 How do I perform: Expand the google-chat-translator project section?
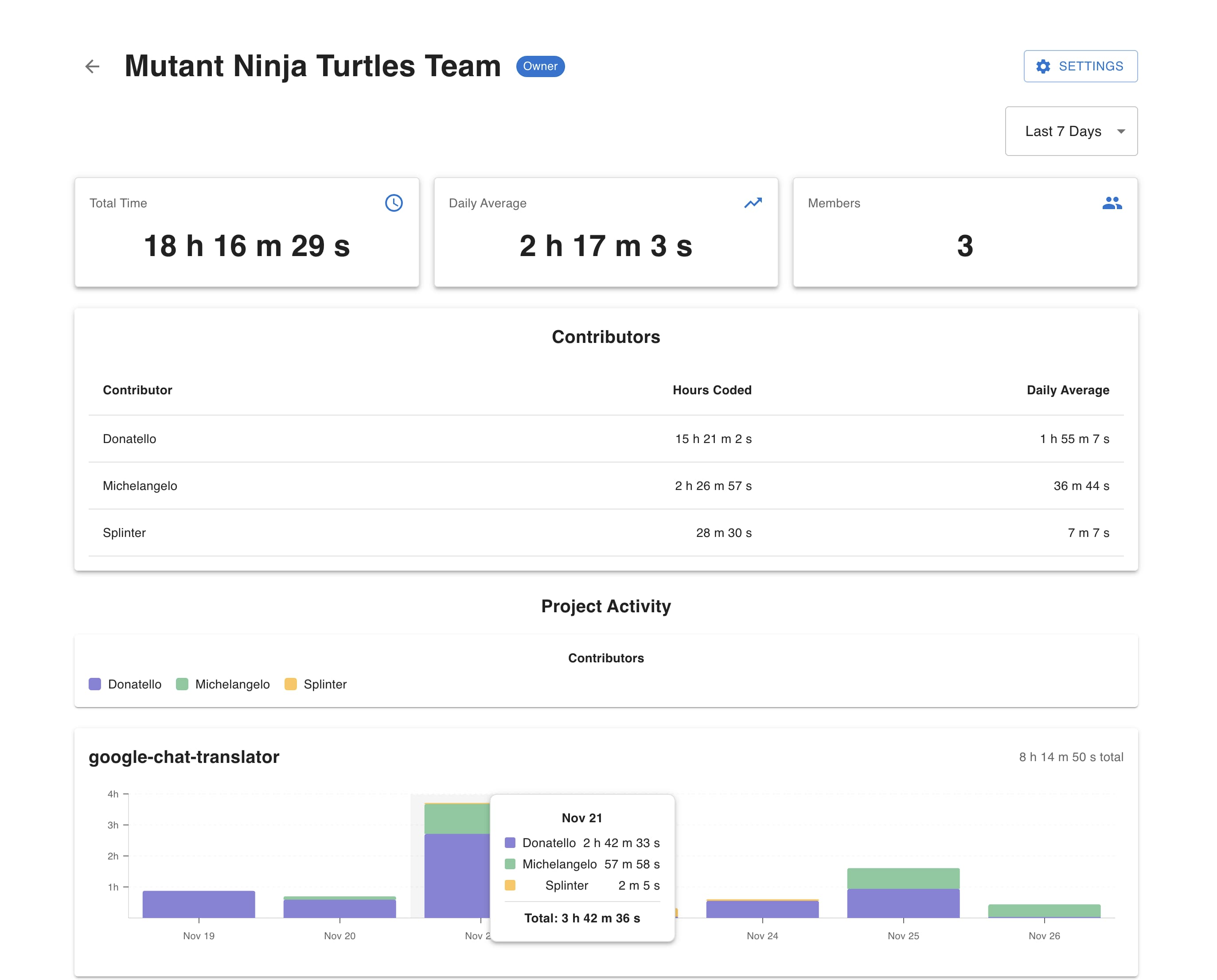[183, 756]
